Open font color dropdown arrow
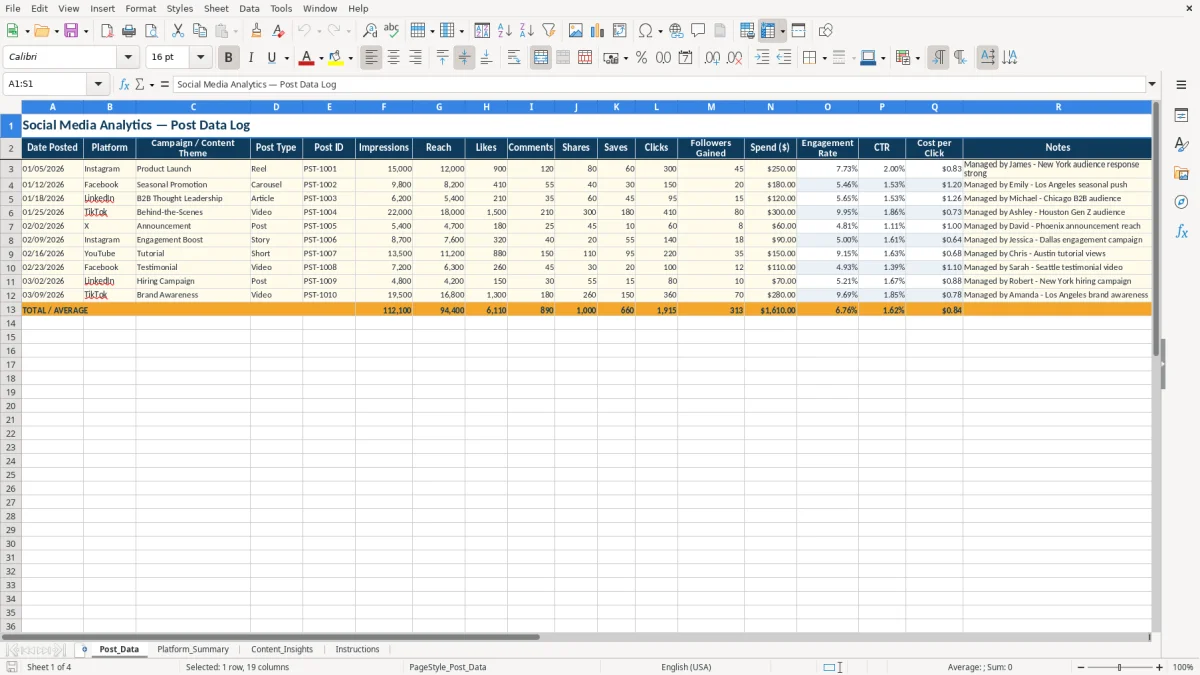This screenshot has width=1200, height=675. 321,58
